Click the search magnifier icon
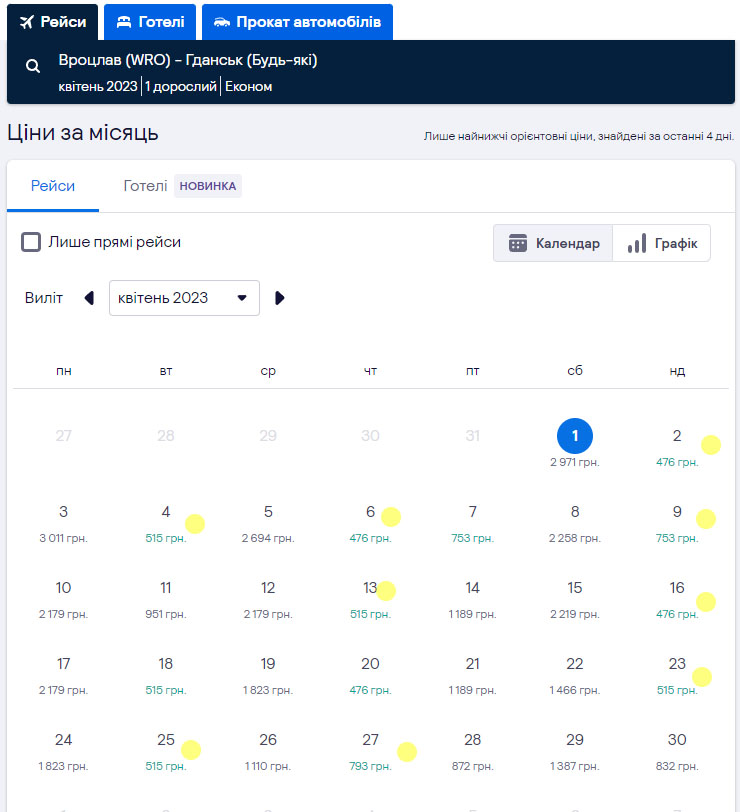740x812 pixels. pyautogui.click(x=33, y=66)
